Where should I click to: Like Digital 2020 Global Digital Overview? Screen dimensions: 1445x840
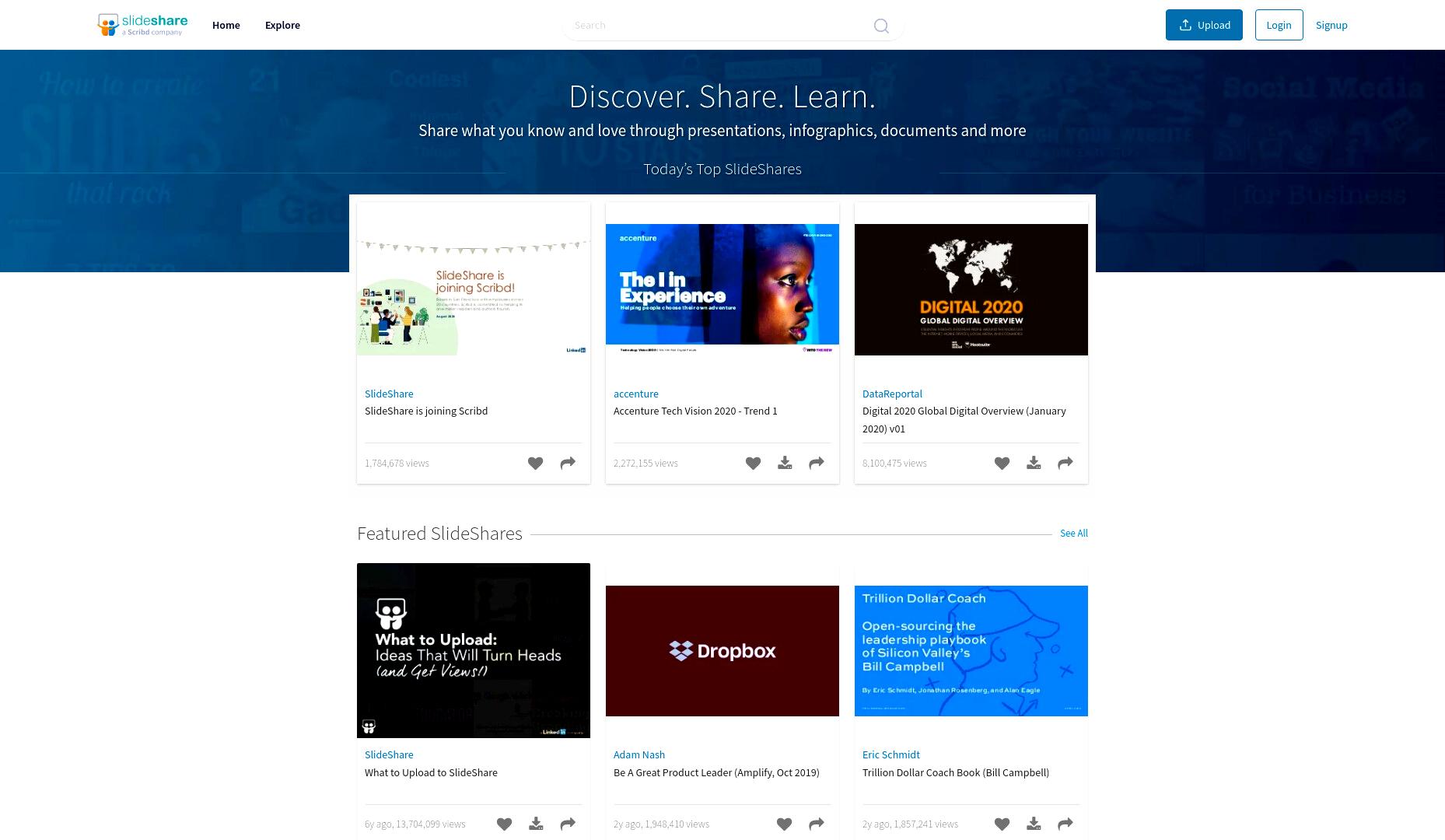click(1002, 463)
